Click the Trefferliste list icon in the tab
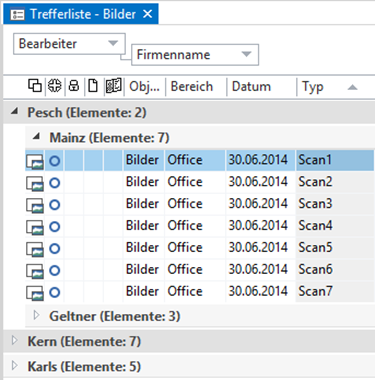 17,14
